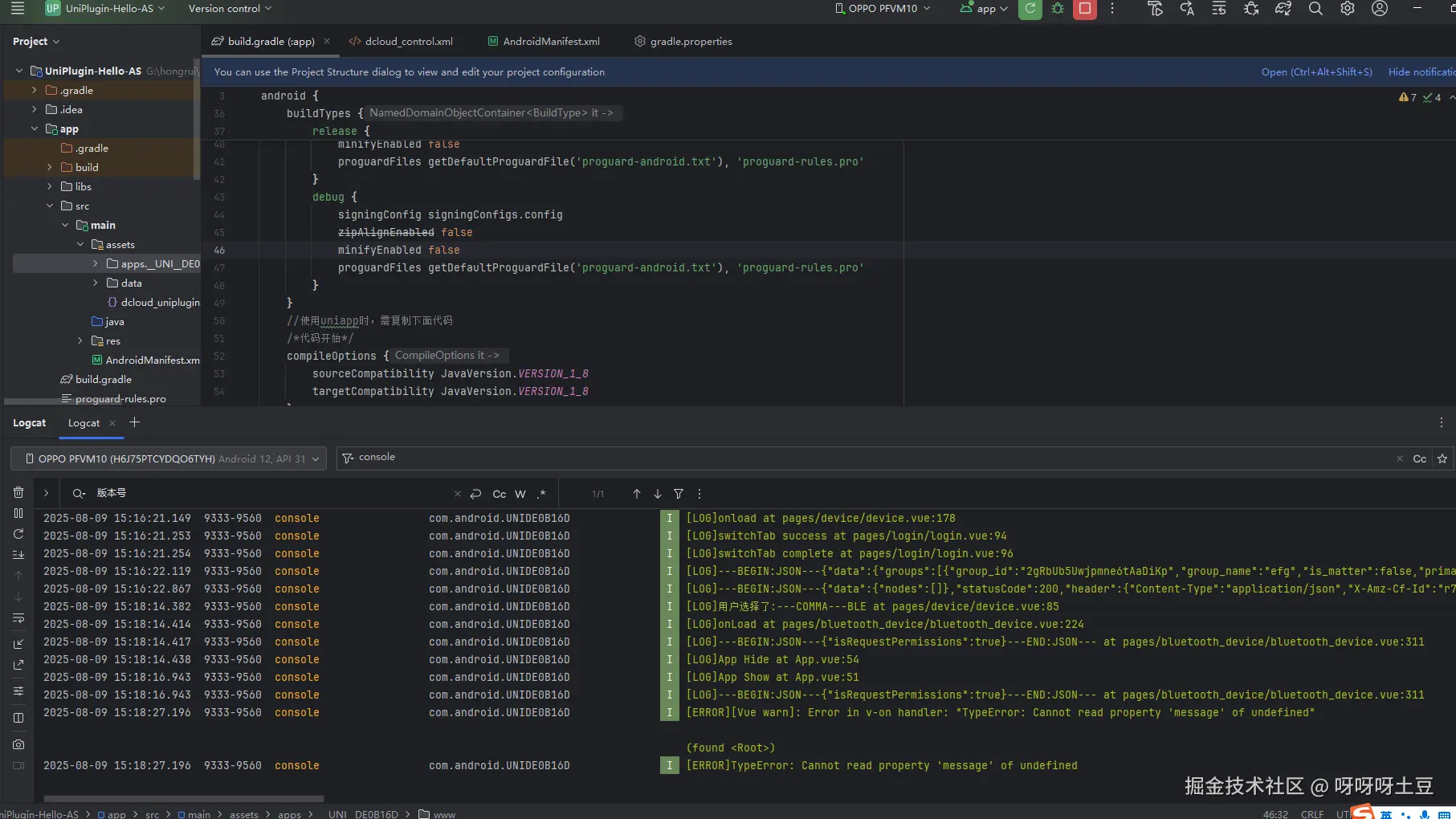Viewport: 1456px width, 819px height.
Task: Open Search Everywhere magnifier icon
Action: point(1315,8)
